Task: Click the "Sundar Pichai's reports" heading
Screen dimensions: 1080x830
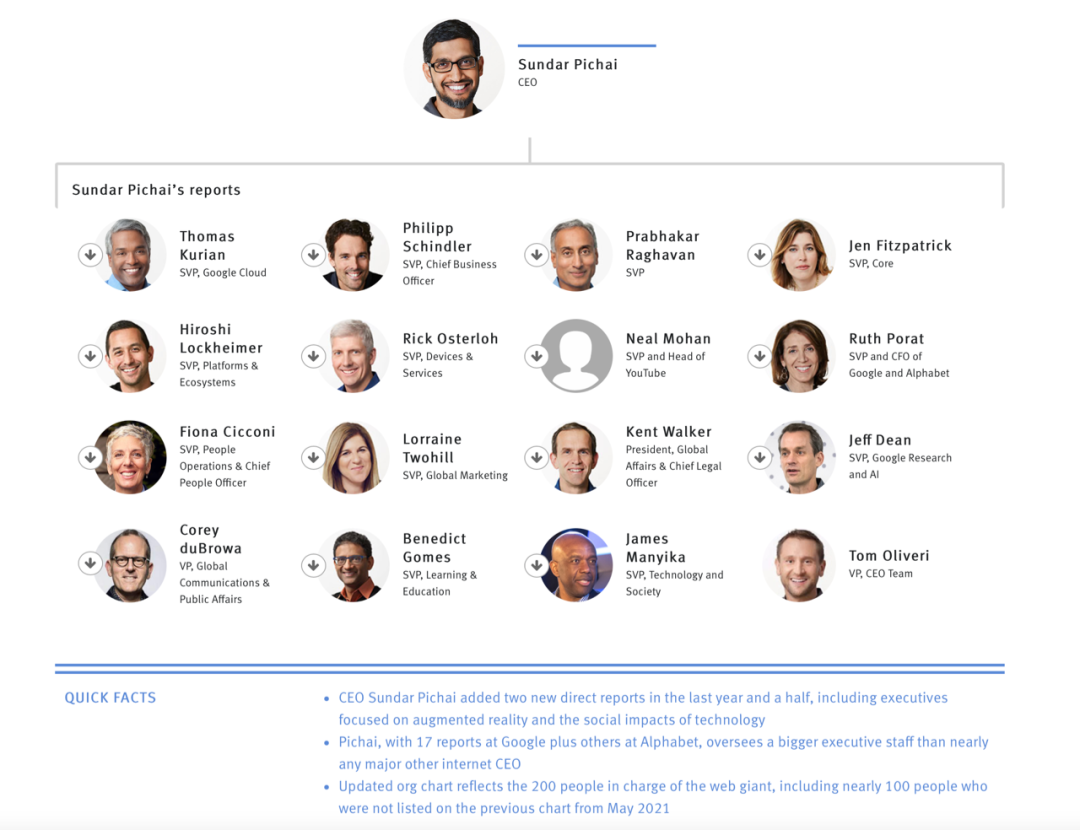Action: click(156, 189)
